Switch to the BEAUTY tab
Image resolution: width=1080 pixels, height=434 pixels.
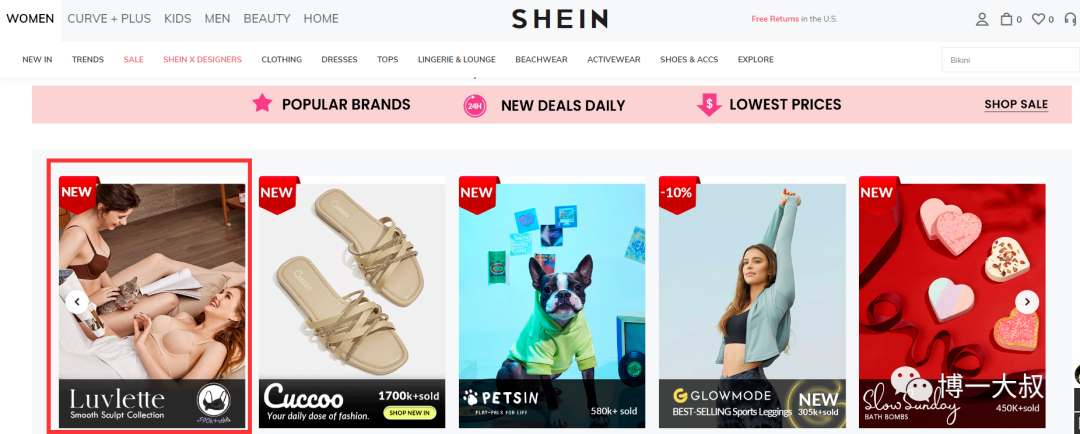click(267, 19)
